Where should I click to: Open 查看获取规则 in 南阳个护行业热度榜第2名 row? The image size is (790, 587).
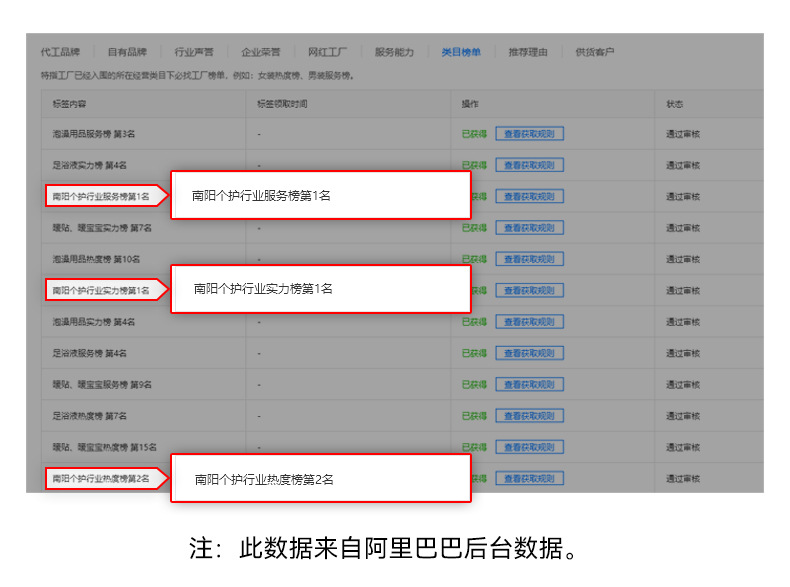pyautogui.click(x=529, y=478)
